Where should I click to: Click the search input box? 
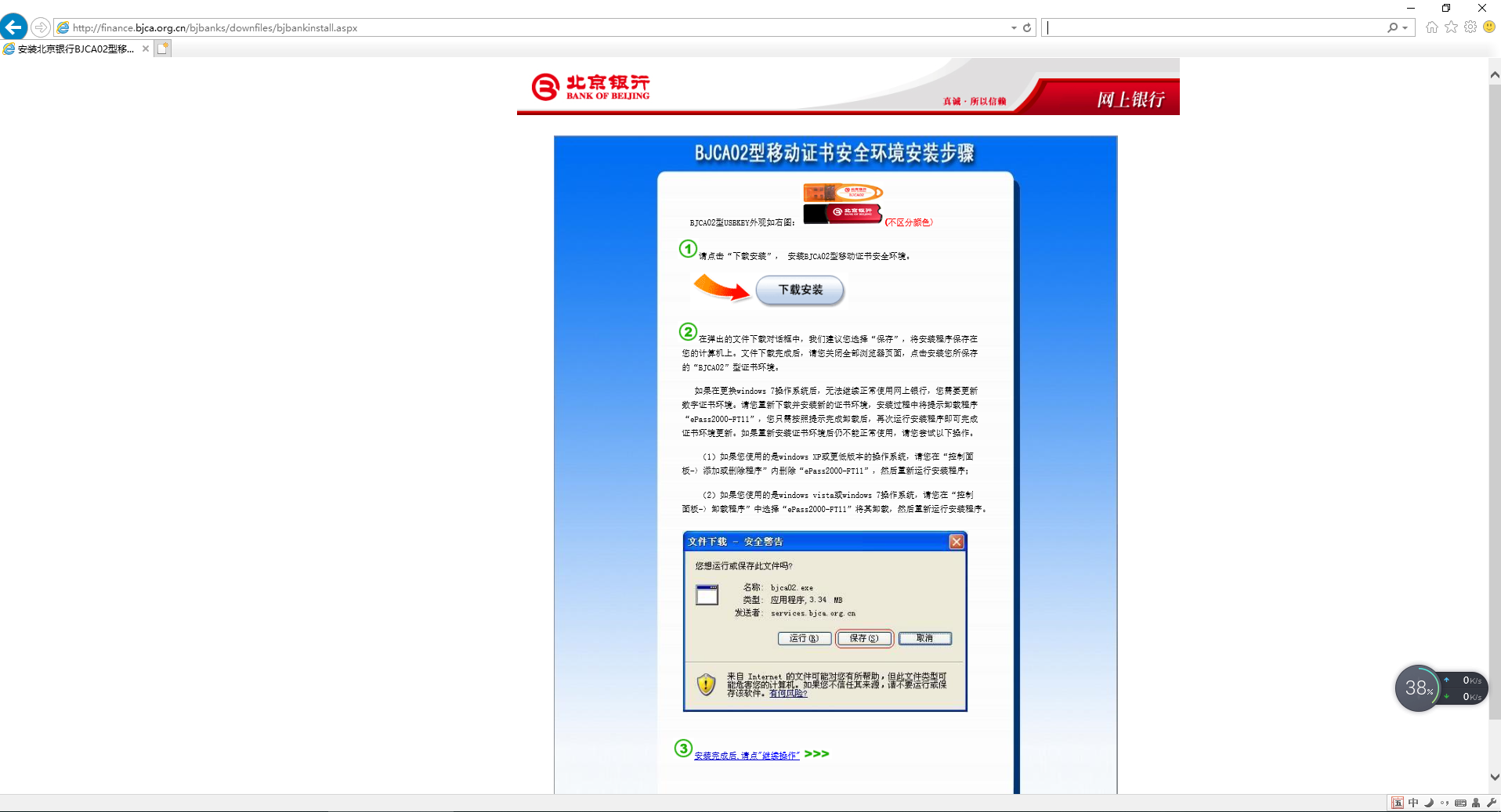click(1214, 27)
